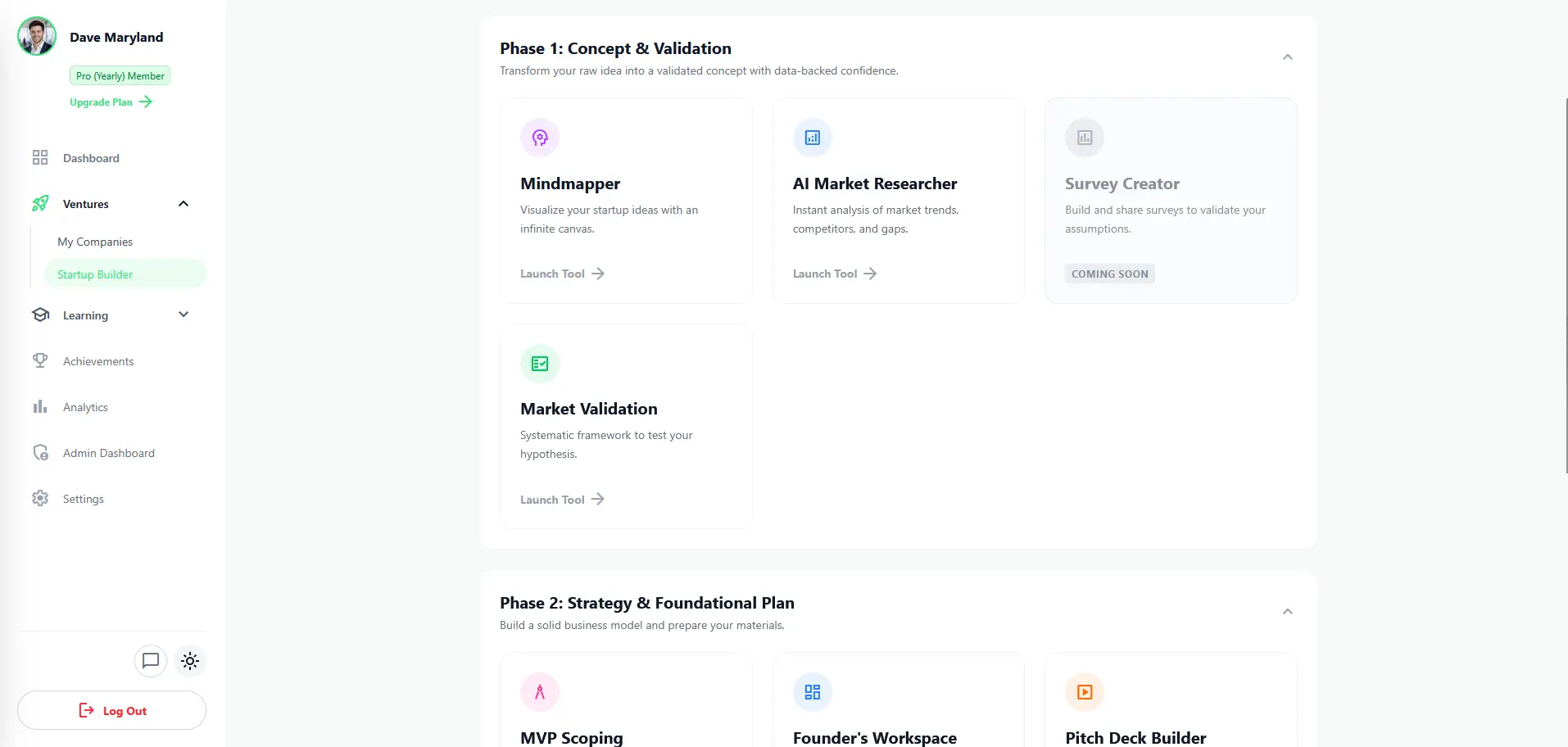Image resolution: width=1568 pixels, height=747 pixels.
Task: Open My Companies submenu item
Action: 125,242
